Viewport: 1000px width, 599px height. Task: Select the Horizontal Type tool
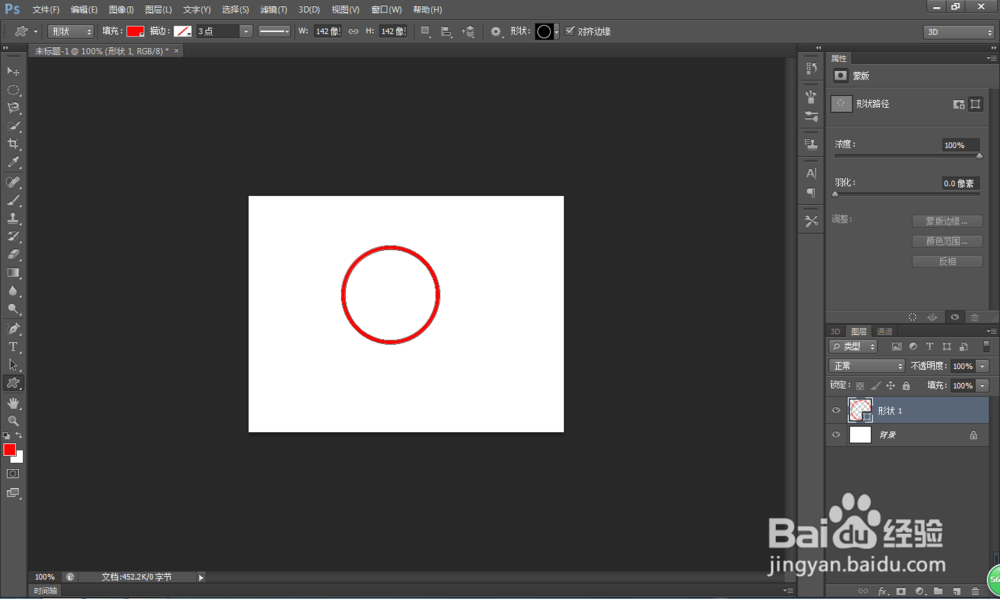[x=13, y=347]
